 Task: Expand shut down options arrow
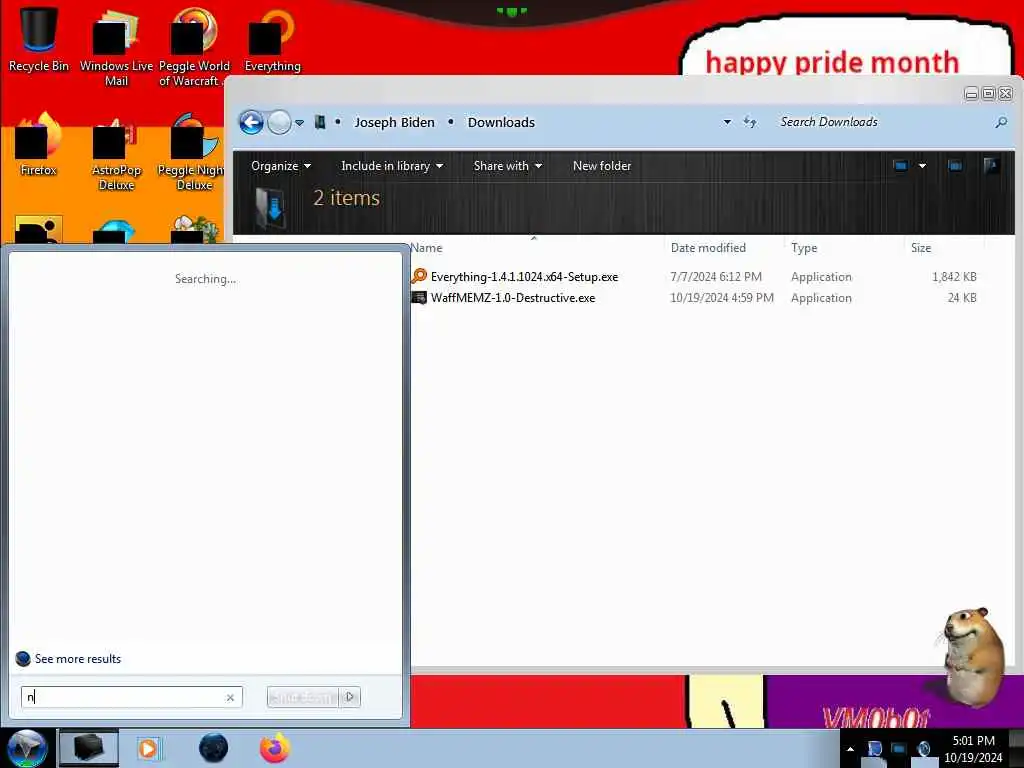pos(349,697)
